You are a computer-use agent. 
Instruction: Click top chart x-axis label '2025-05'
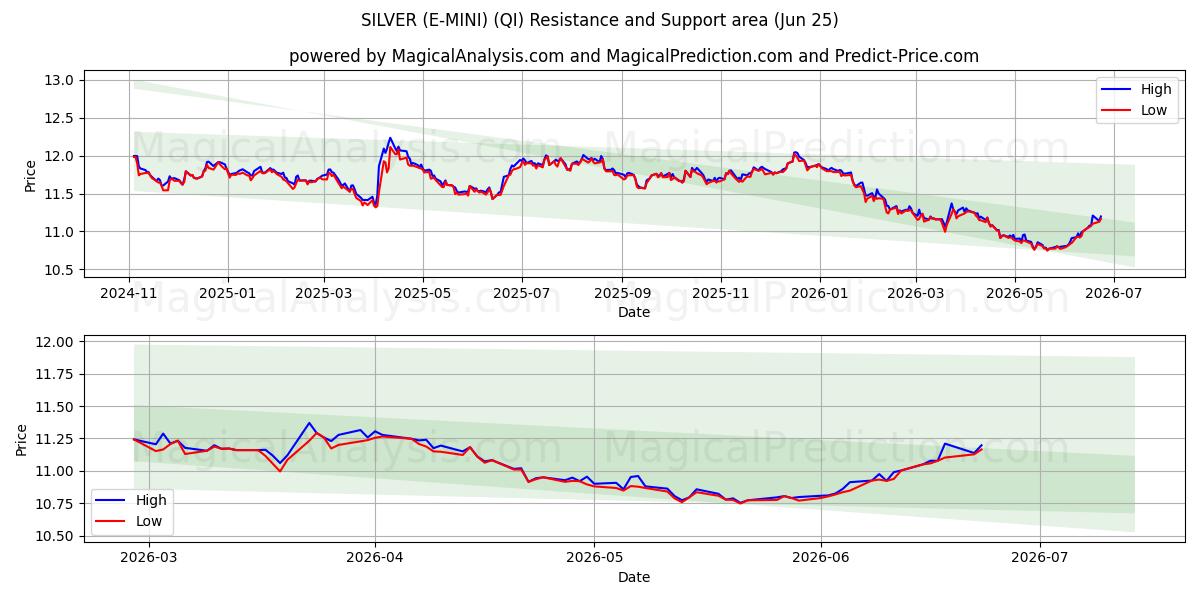pos(423,293)
